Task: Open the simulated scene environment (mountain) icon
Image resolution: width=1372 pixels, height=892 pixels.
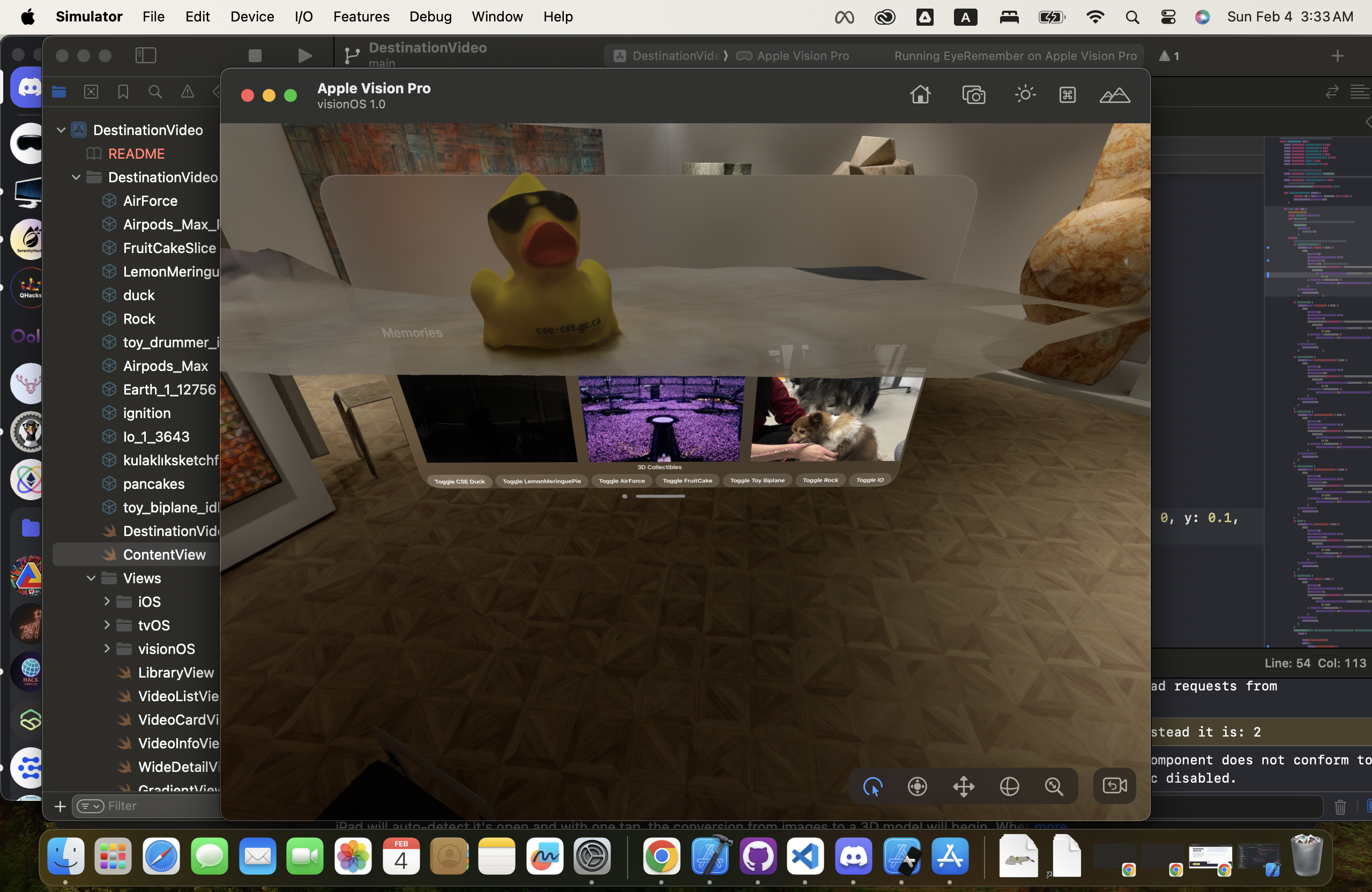Action: coord(1114,94)
